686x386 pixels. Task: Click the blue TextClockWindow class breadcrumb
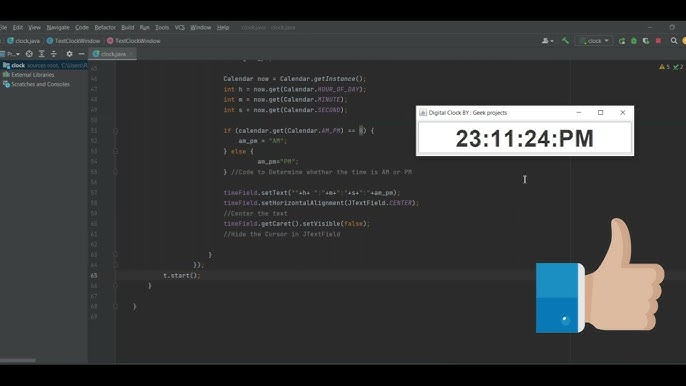pyautogui.click(x=74, y=41)
